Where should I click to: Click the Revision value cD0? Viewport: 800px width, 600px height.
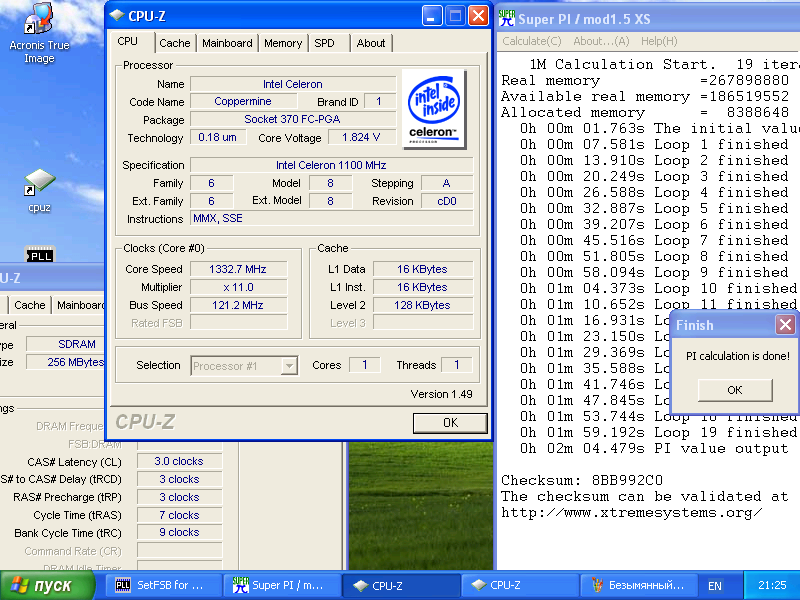tap(447, 201)
